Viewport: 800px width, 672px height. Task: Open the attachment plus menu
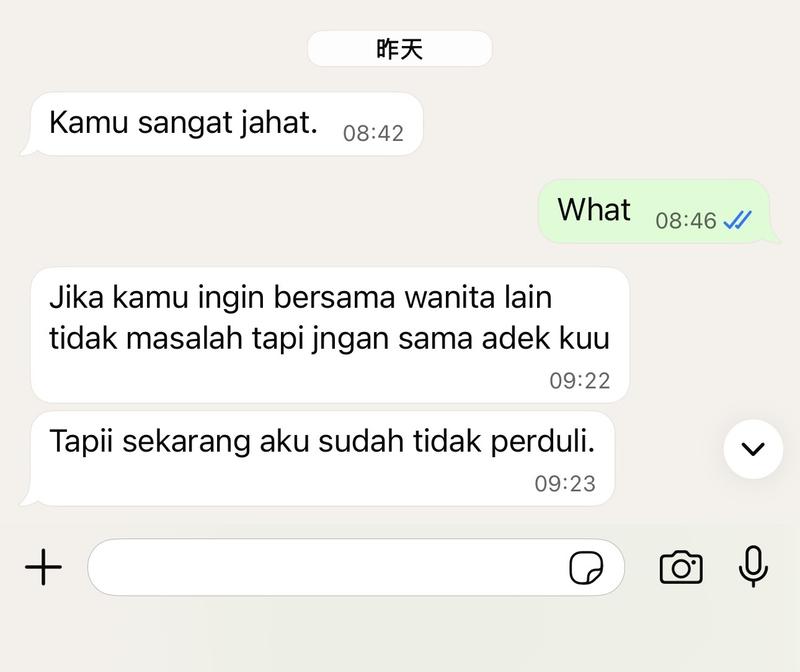pyautogui.click(x=43, y=567)
